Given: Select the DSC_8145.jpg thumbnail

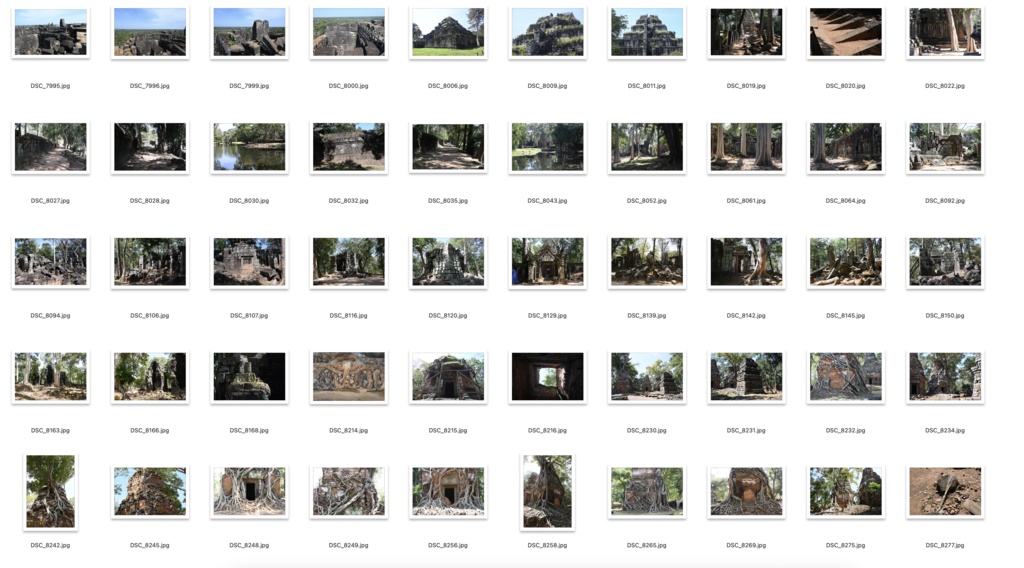Looking at the screenshot, I should click(x=846, y=262).
